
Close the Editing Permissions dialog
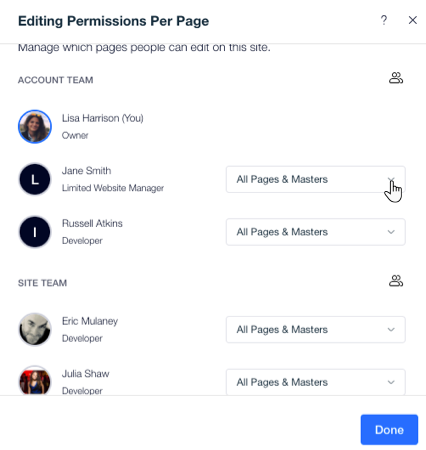coord(413,20)
